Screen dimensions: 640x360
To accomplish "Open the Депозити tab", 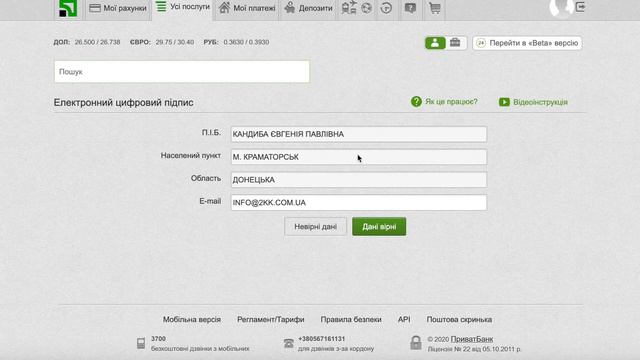I will tap(309, 8).
